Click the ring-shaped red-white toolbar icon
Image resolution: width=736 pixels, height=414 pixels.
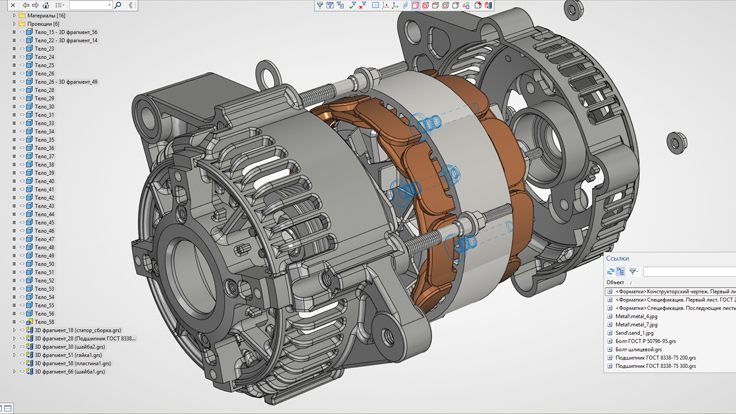click(x=478, y=5)
